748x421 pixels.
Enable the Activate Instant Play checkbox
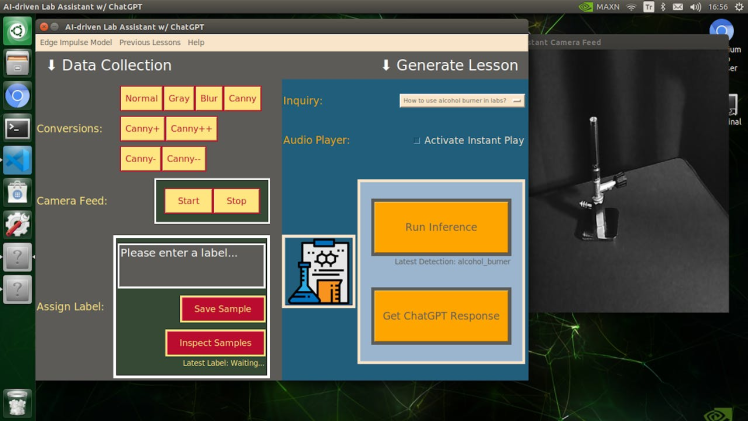pyautogui.click(x=416, y=141)
